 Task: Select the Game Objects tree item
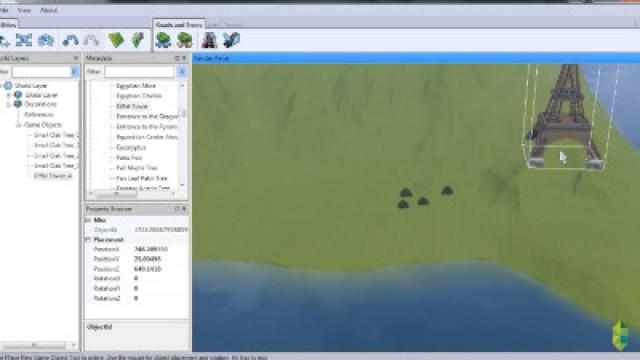coord(43,125)
